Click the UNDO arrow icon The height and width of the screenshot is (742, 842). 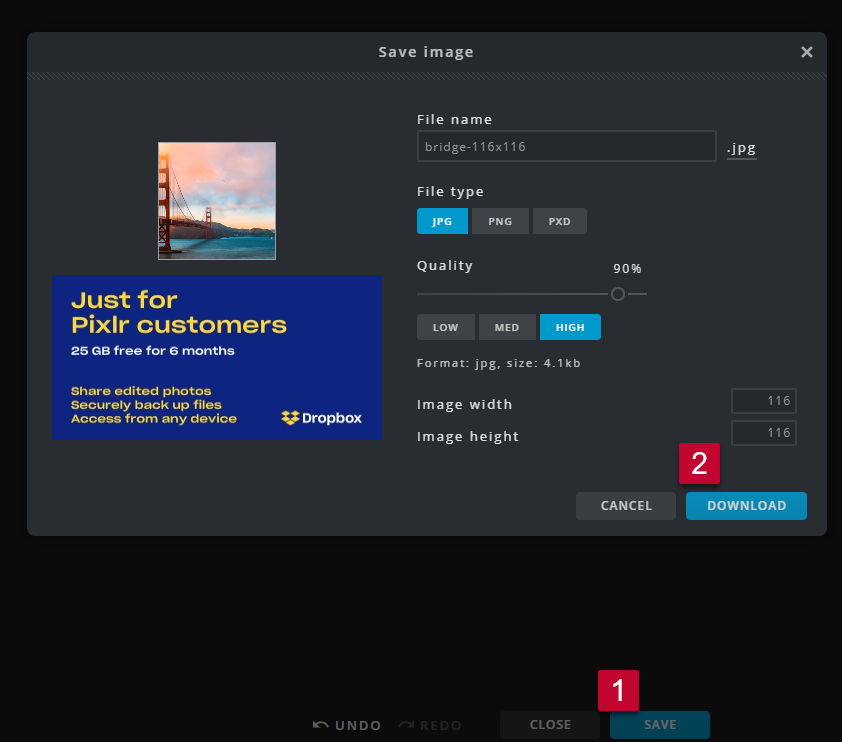(x=321, y=725)
